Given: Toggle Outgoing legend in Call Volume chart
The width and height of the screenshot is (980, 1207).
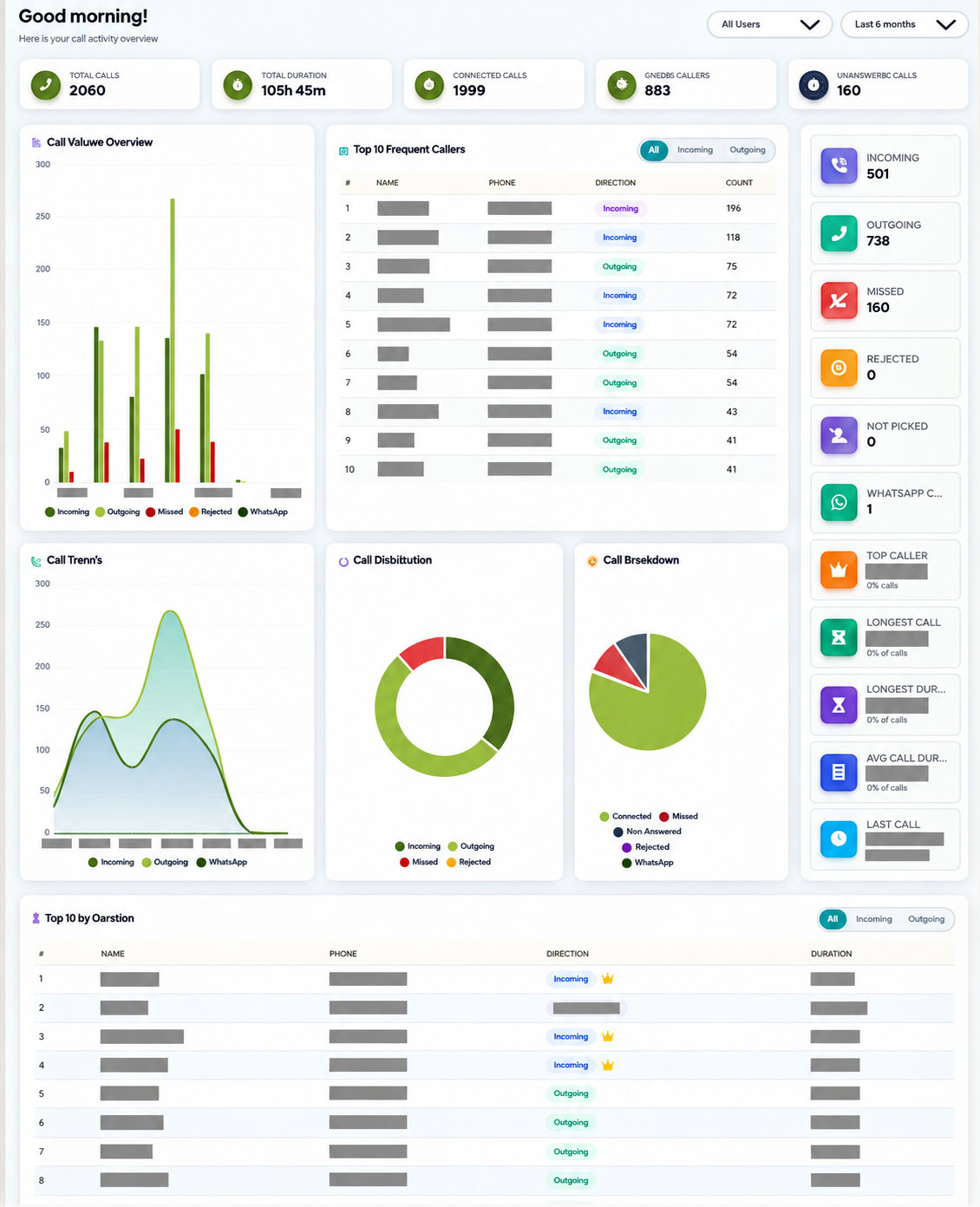Looking at the screenshot, I should pyautogui.click(x=118, y=512).
